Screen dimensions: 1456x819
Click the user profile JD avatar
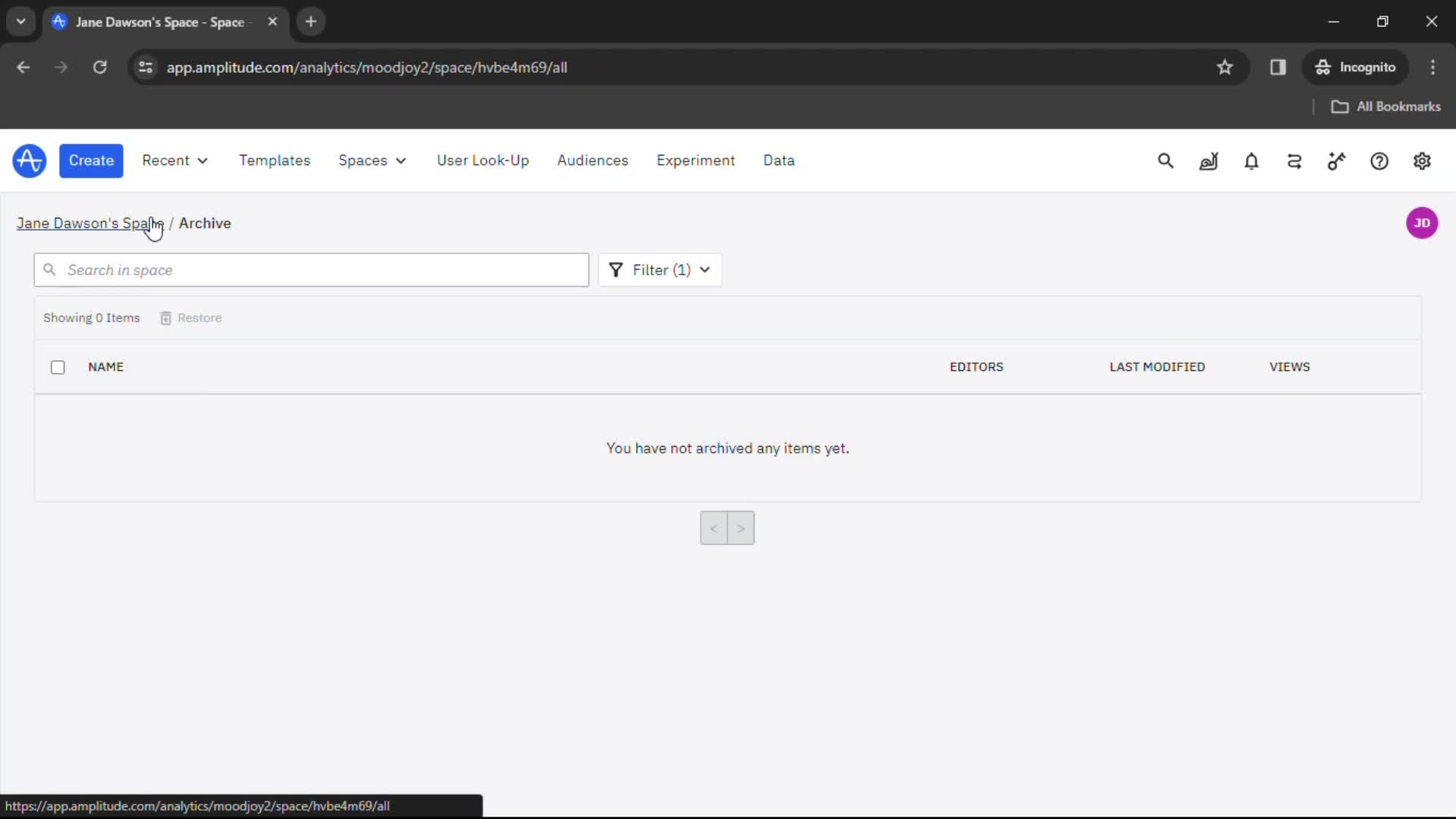pyautogui.click(x=1423, y=222)
